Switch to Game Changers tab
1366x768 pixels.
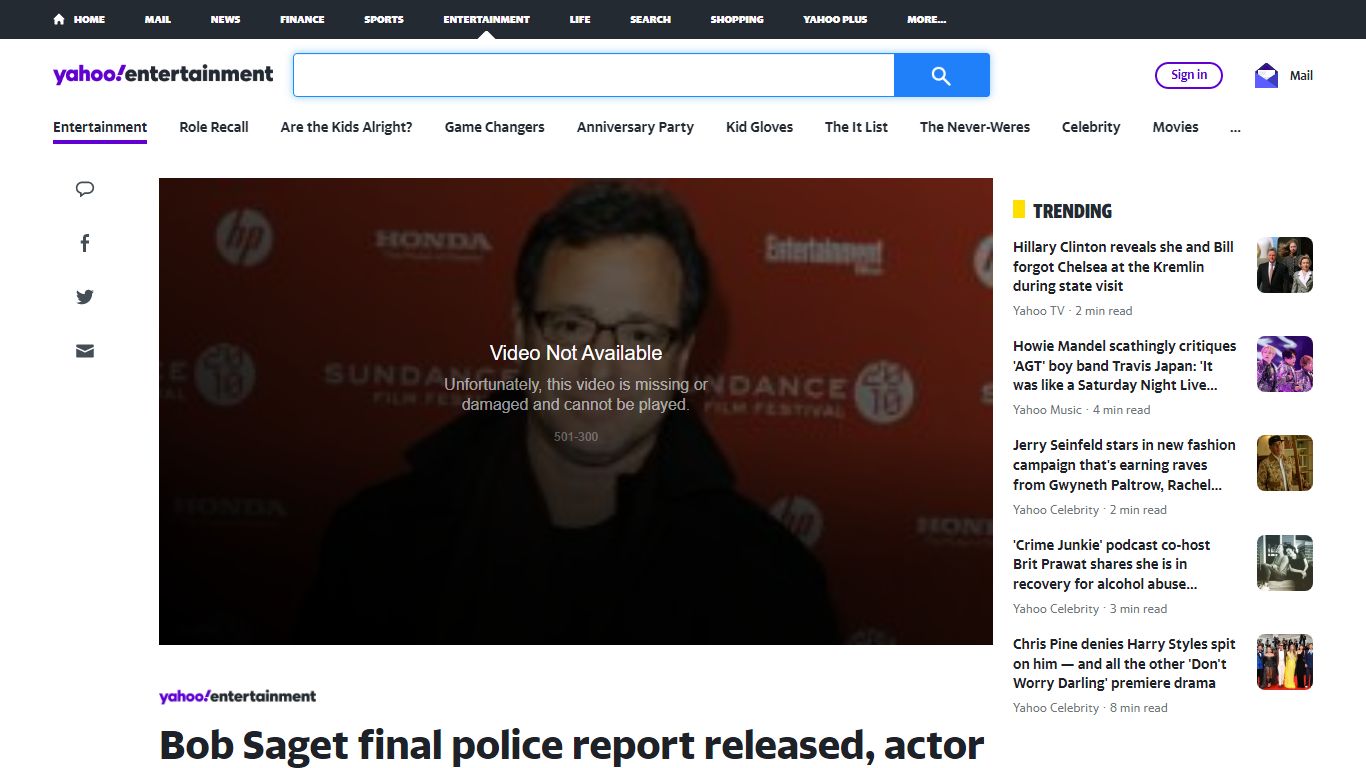[x=495, y=127]
